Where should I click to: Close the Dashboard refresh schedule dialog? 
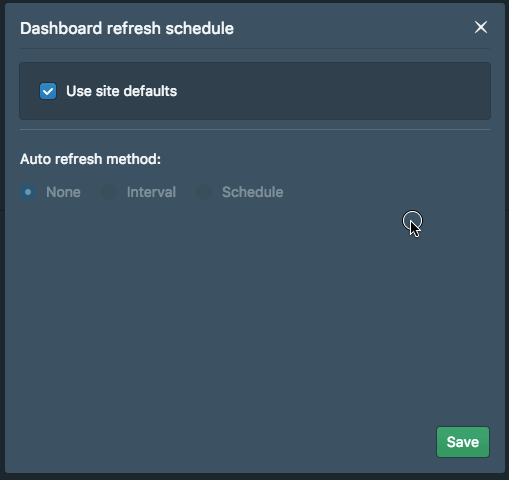click(x=481, y=27)
